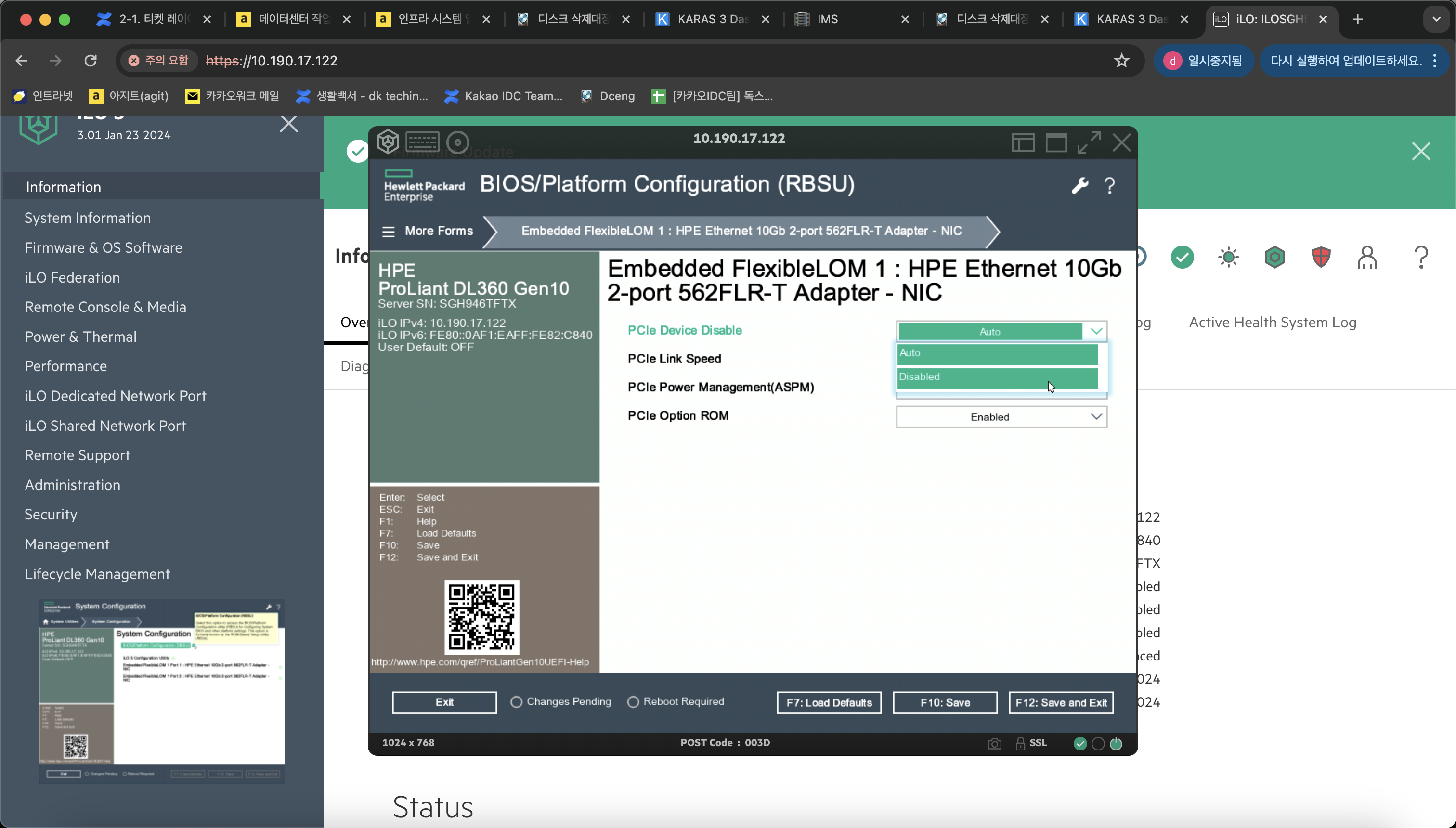Click the paused profile button
The height and width of the screenshot is (828, 1456).
click(x=1204, y=60)
